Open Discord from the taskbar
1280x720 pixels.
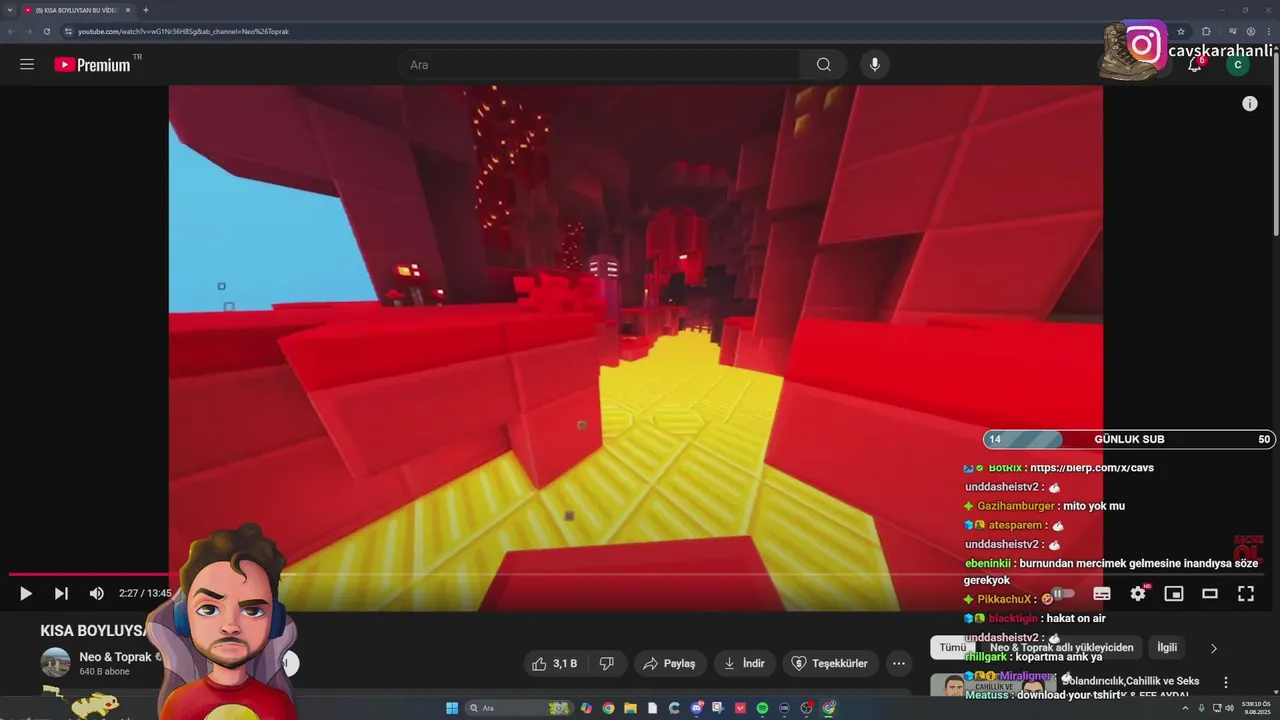point(696,708)
